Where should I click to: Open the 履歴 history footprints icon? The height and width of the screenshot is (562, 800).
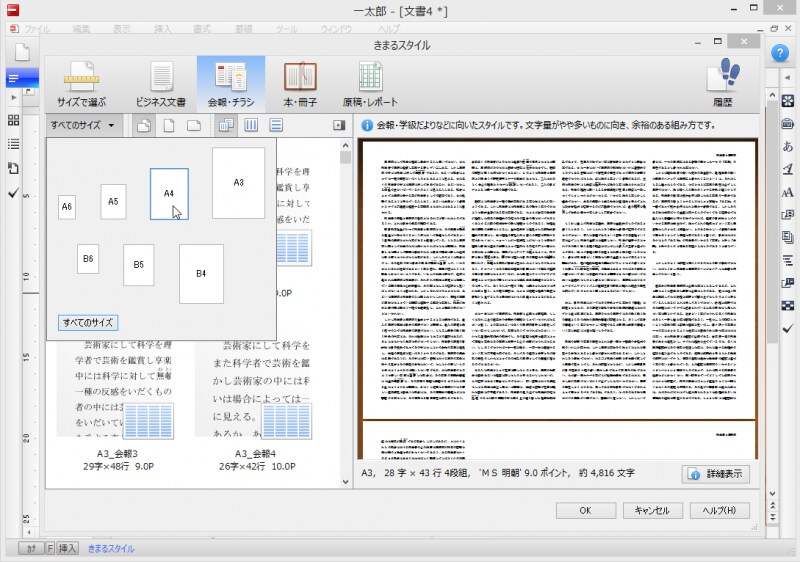pos(723,84)
